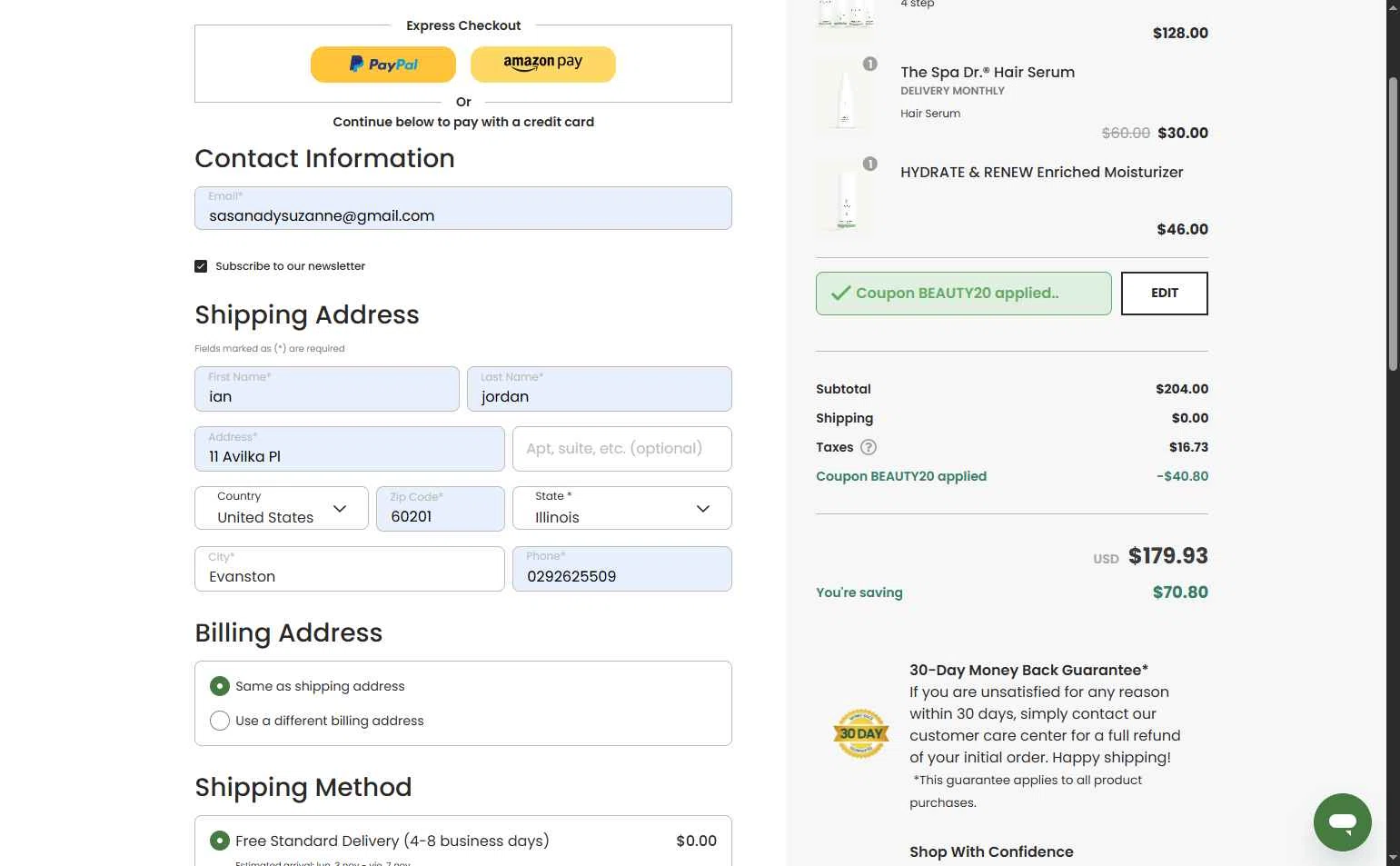Click the State dropdown chevron arrow

[703, 509]
